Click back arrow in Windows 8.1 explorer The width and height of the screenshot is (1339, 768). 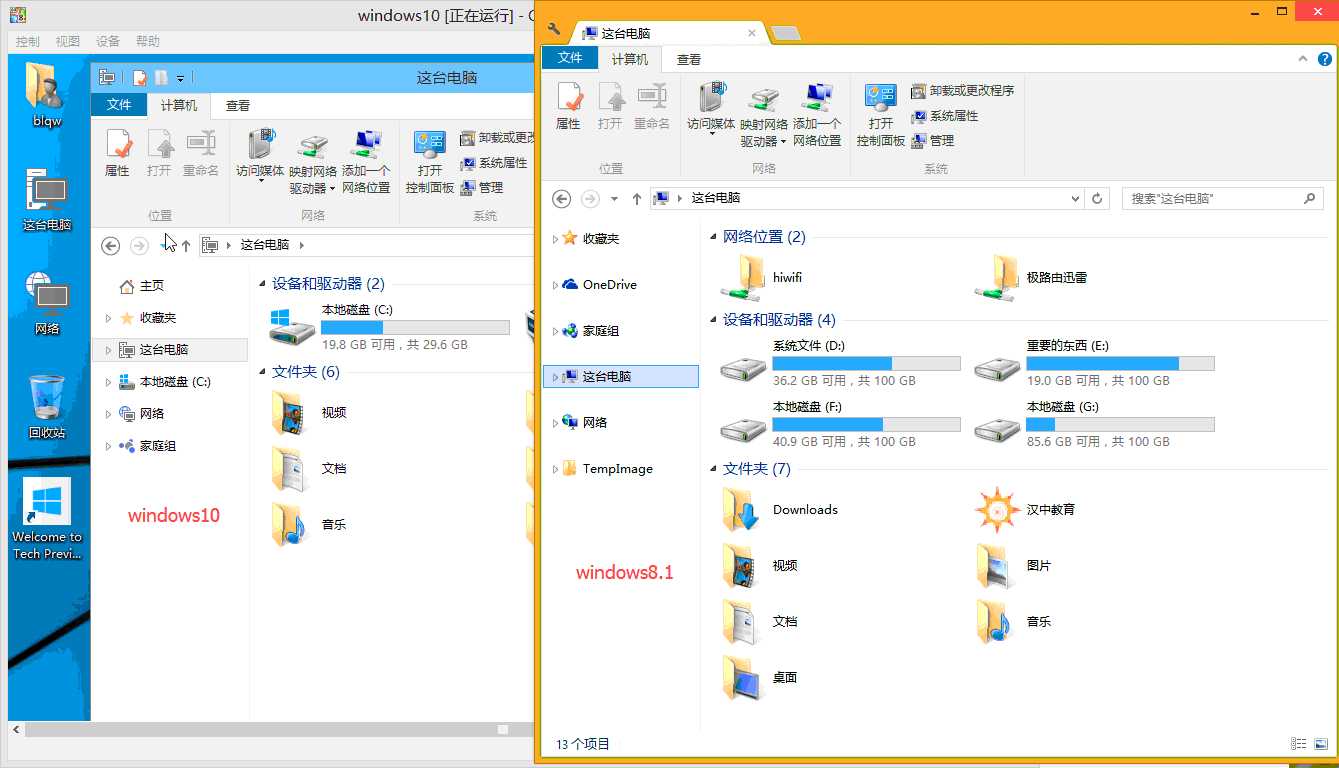click(562, 199)
